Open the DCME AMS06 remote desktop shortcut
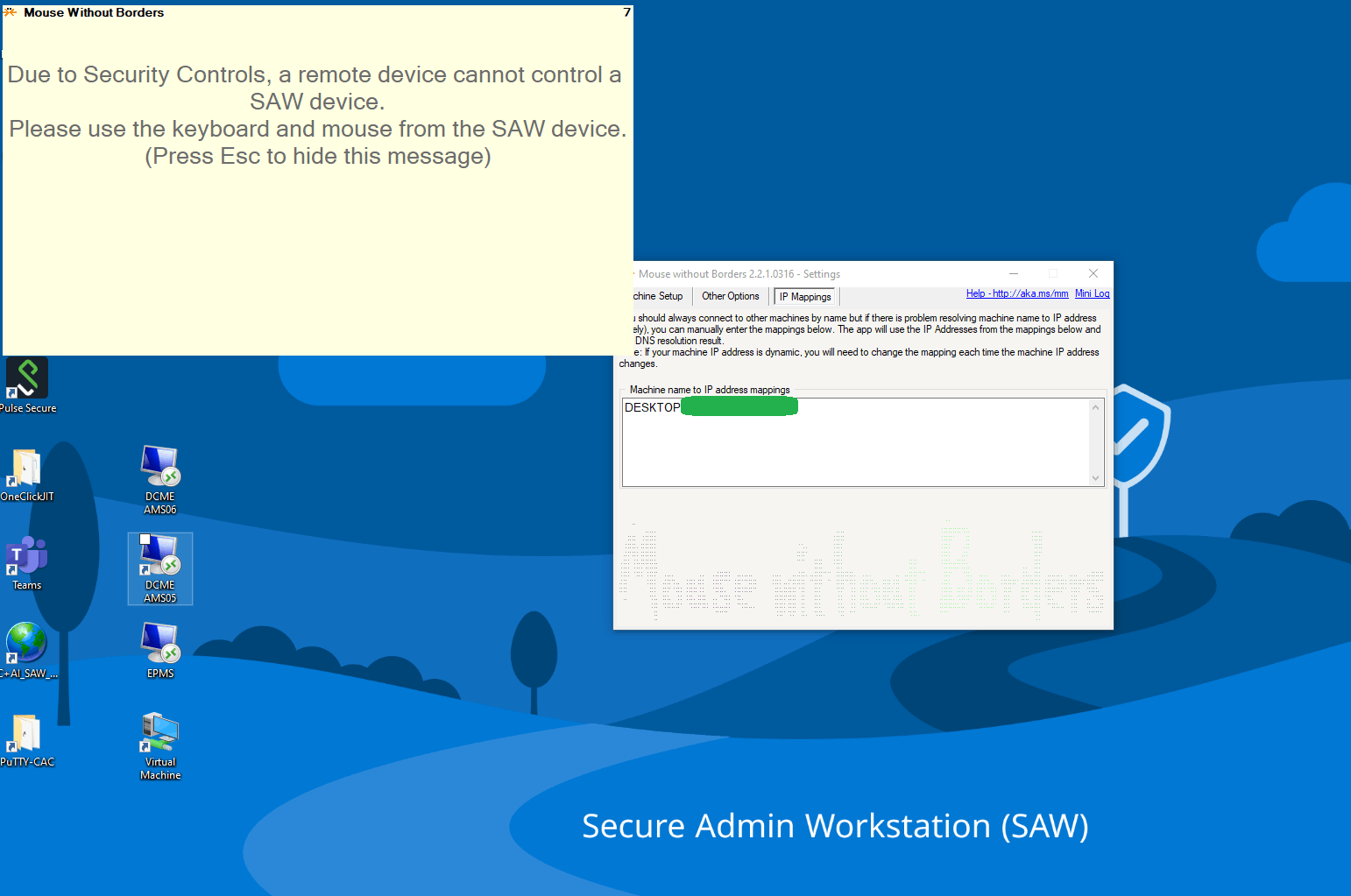Image resolution: width=1351 pixels, height=896 pixels. pyautogui.click(x=160, y=480)
